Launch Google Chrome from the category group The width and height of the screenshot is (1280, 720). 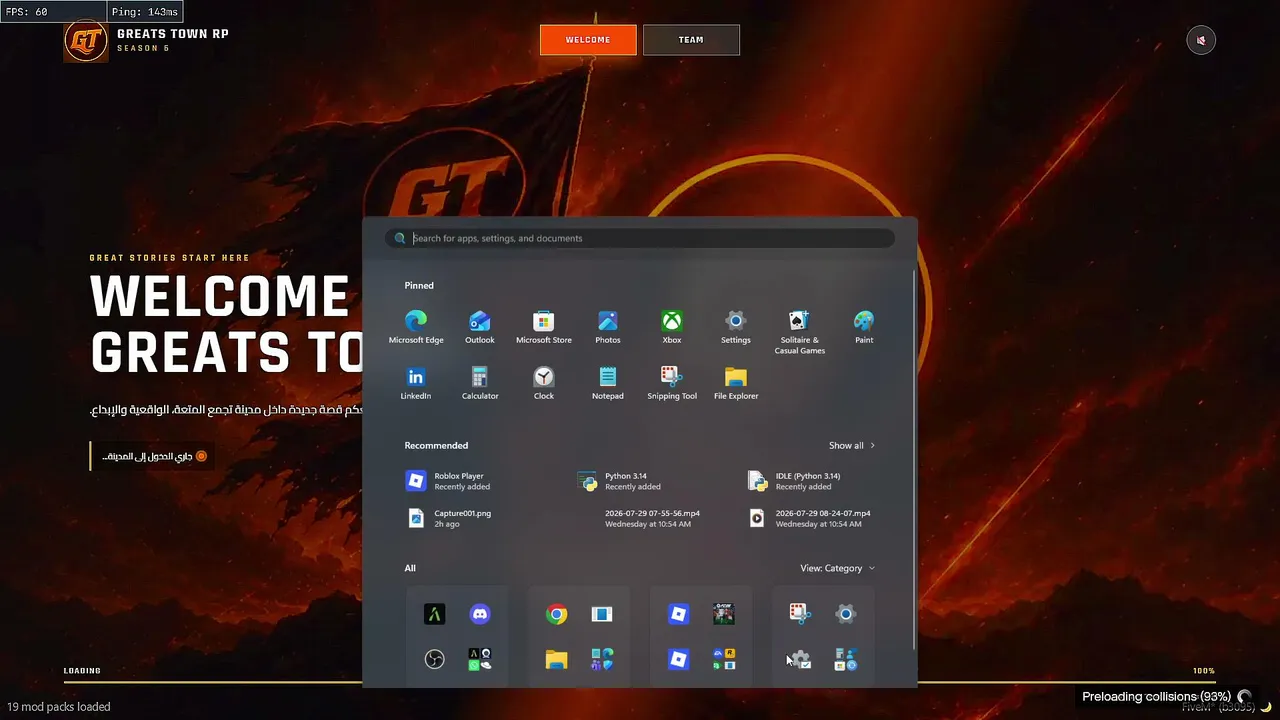557,614
